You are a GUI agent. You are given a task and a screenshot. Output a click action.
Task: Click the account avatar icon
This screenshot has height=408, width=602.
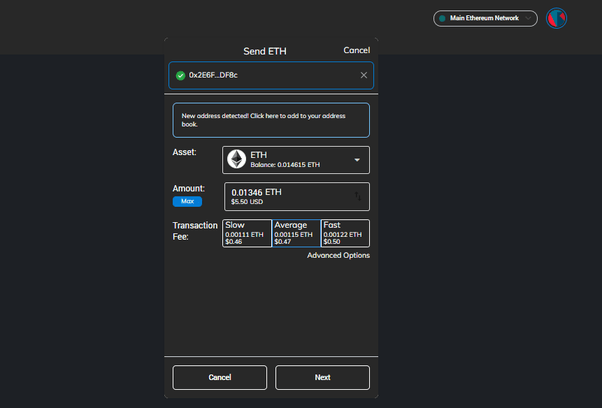(557, 18)
